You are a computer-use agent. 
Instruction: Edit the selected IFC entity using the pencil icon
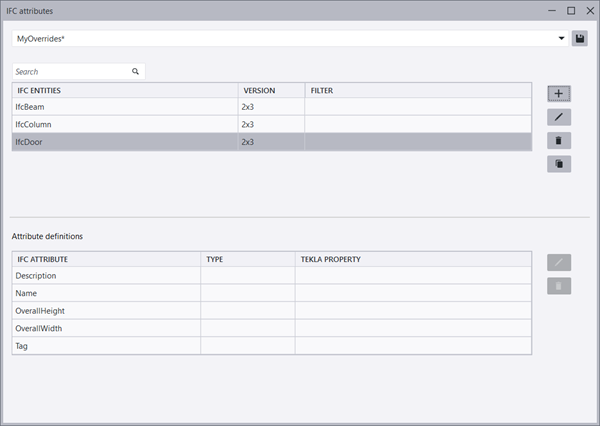[559, 117]
